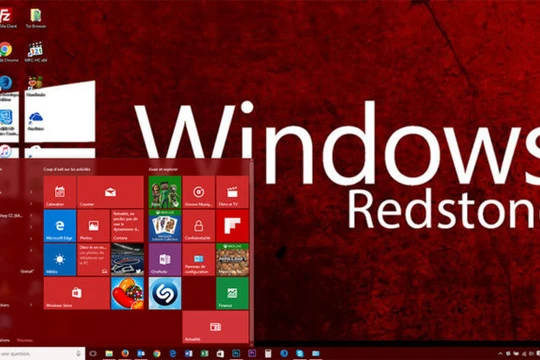
Task: Open the Météo weather tile
Action: [x=60, y=259]
